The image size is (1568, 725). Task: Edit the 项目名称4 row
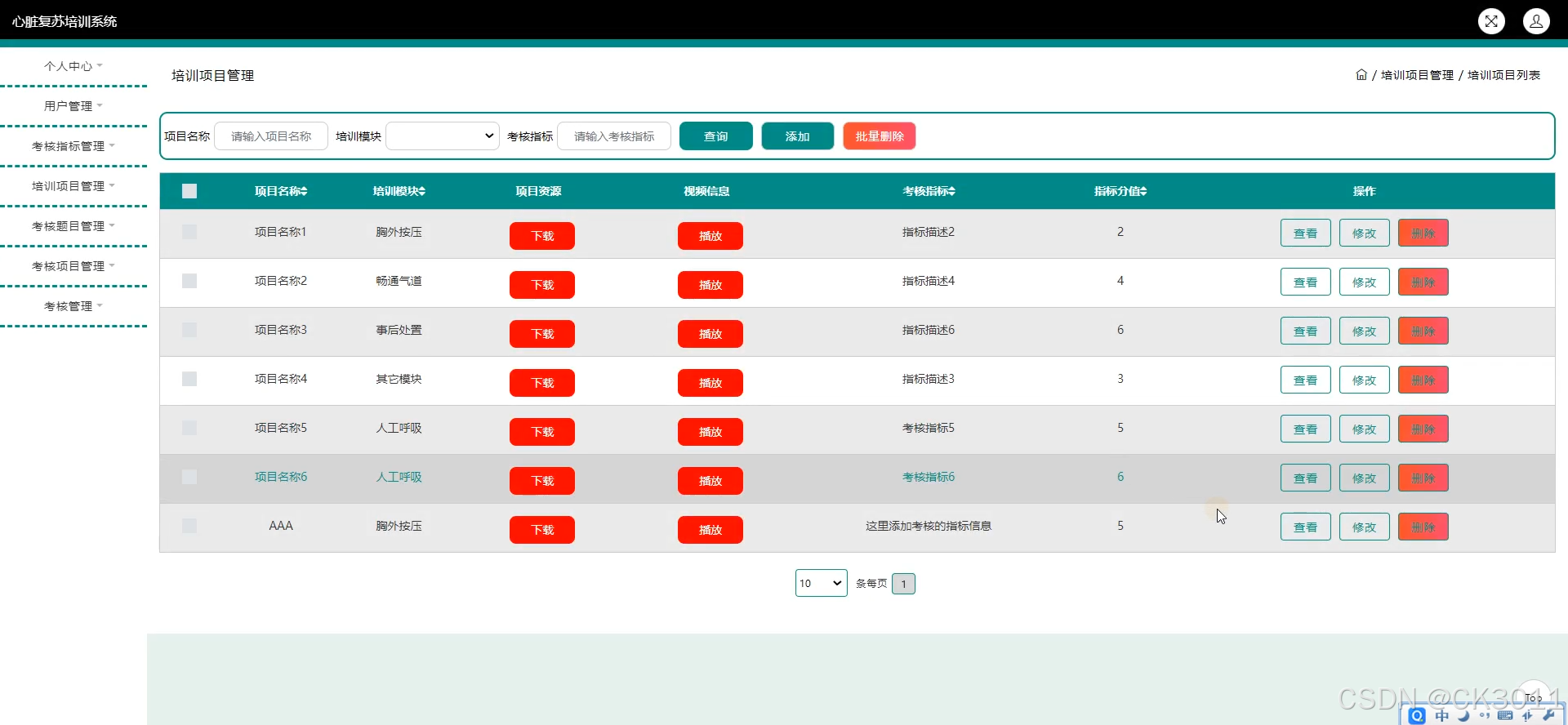coord(1365,380)
